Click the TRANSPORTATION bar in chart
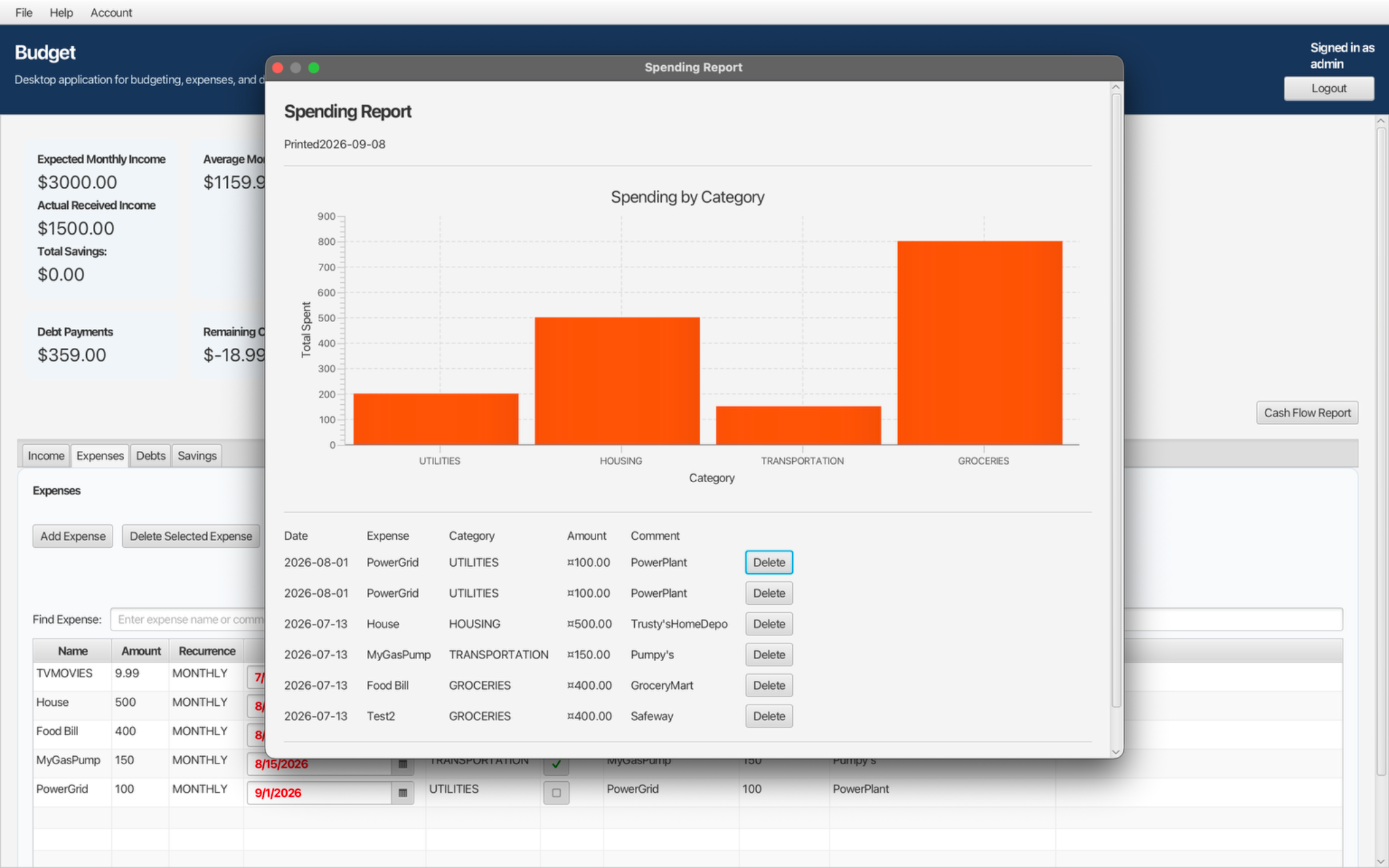The height and width of the screenshot is (868, 1389). tap(798, 425)
